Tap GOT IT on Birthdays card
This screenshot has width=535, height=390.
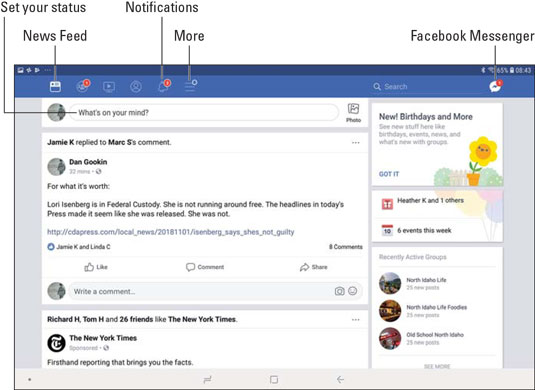coord(389,174)
